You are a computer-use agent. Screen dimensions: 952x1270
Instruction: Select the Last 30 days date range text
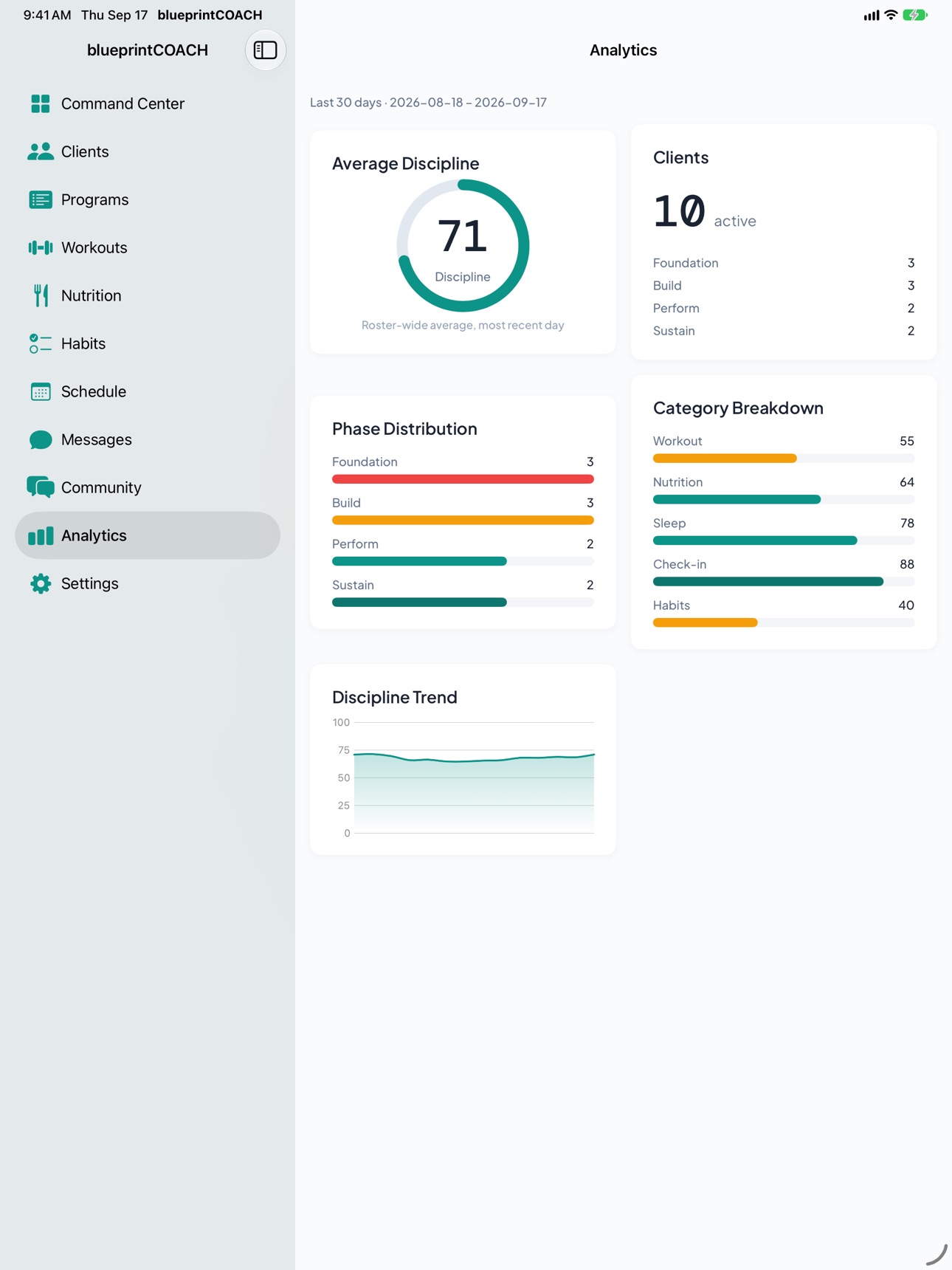coord(428,102)
